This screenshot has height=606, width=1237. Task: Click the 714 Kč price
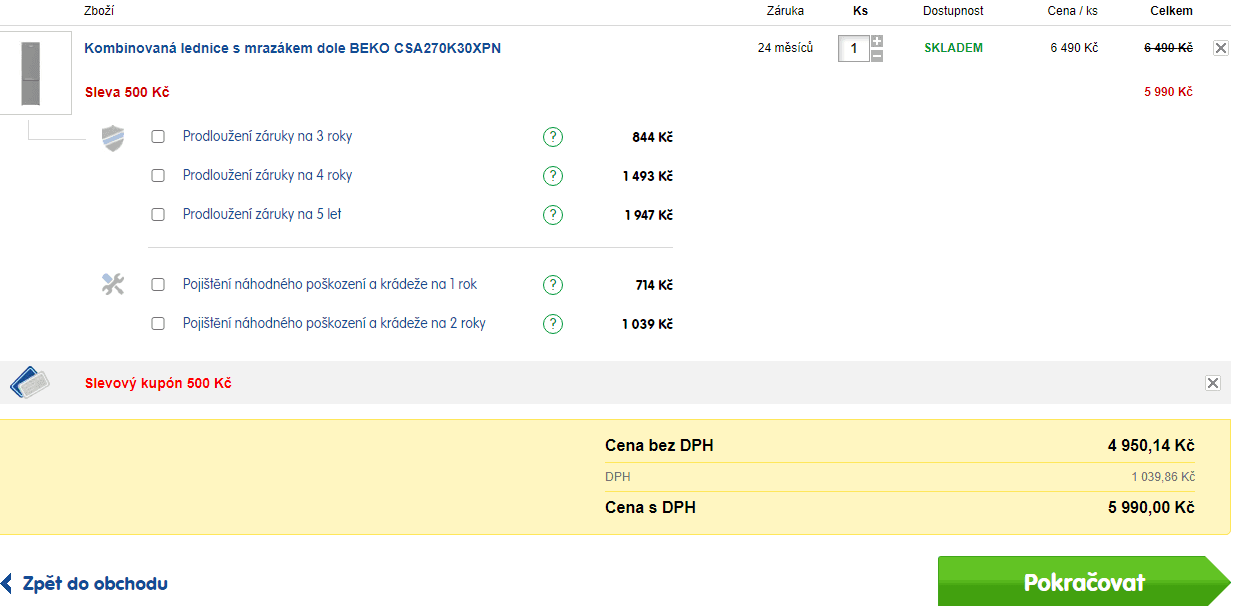[x=654, y=285]
